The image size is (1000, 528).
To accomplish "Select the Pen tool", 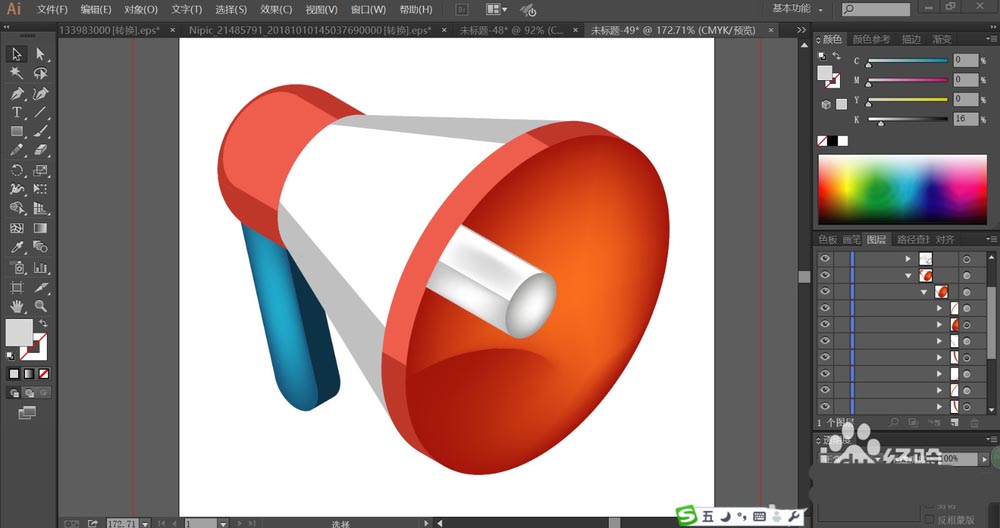I will pos(17,94).
